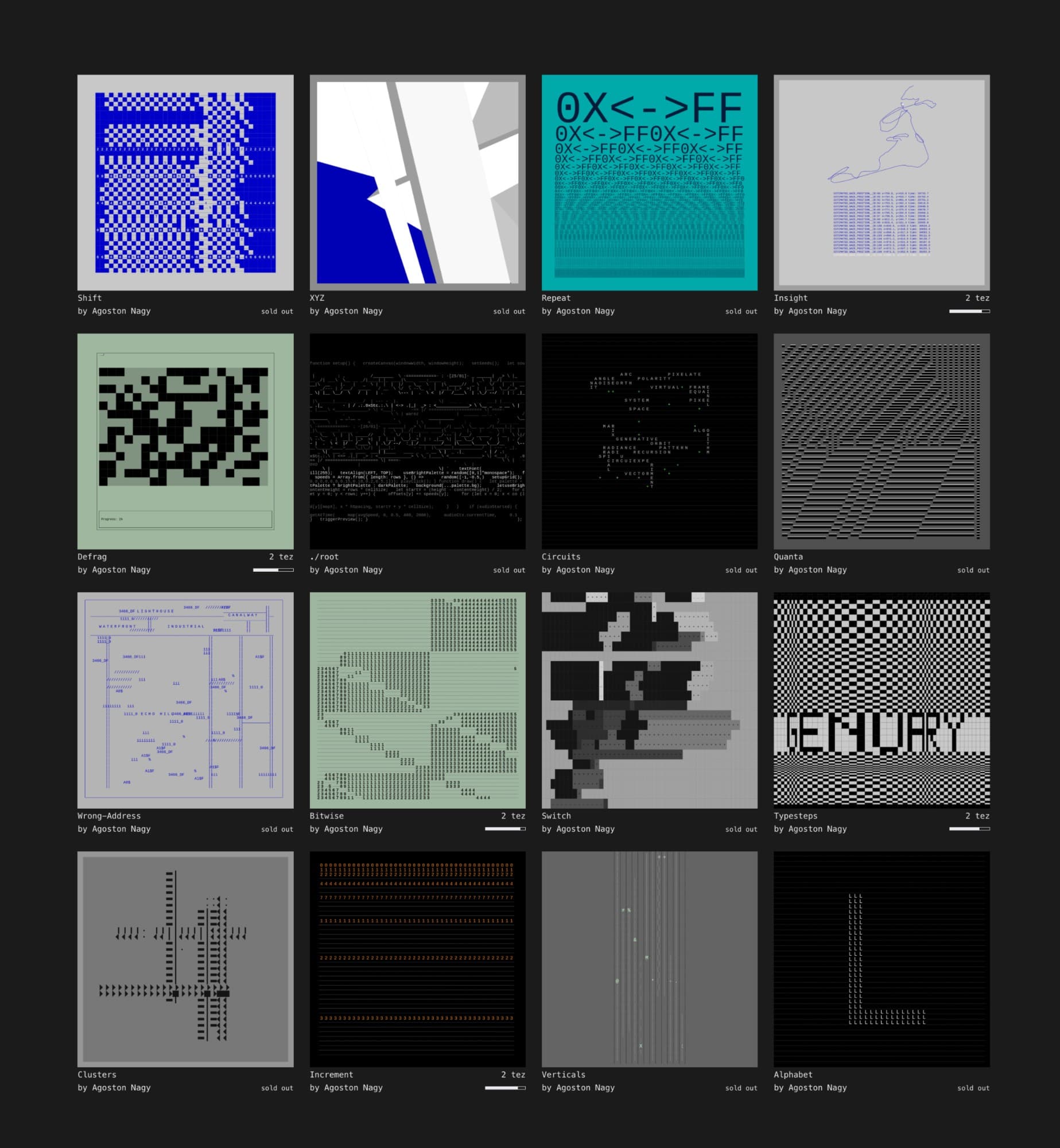Image resolution: width=1060 pixels, height=1148 pixels.
Task: View the XYZ artwork preview image
Action: click(418, 181)
